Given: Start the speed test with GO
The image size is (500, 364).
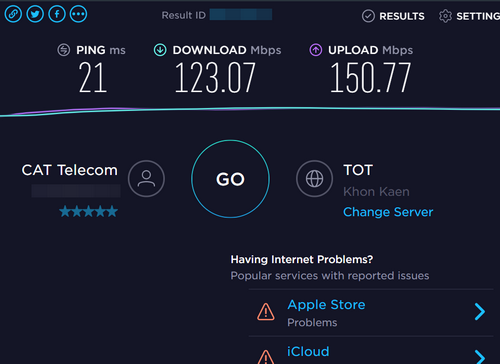Looking at the screenshot, I should click(x=230, y=179).
